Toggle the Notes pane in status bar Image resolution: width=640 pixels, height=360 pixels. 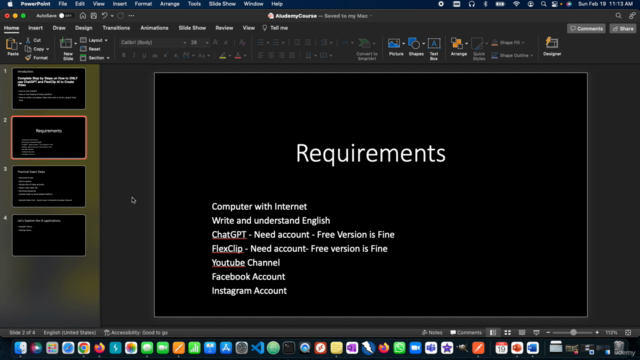(x=432, y=333)
